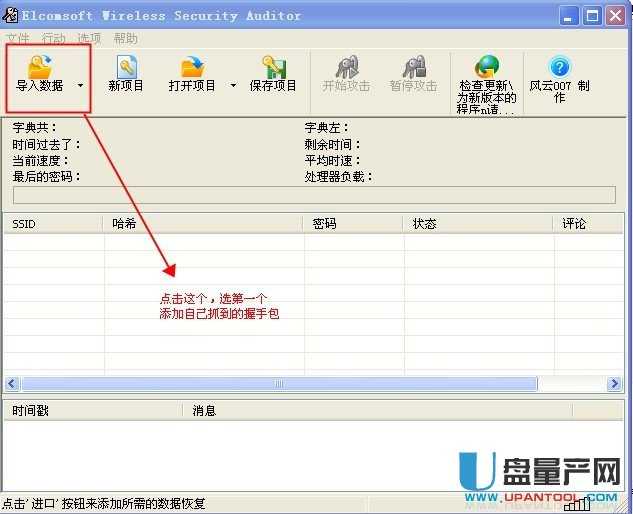Open the 选项 menu
The width and height of the screenshot is (633, 514).
90,38
